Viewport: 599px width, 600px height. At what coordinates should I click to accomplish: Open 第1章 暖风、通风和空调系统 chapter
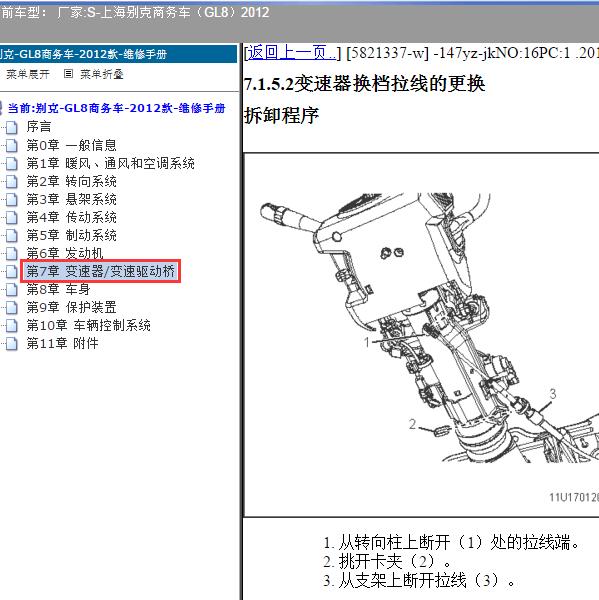click(110, 163)
